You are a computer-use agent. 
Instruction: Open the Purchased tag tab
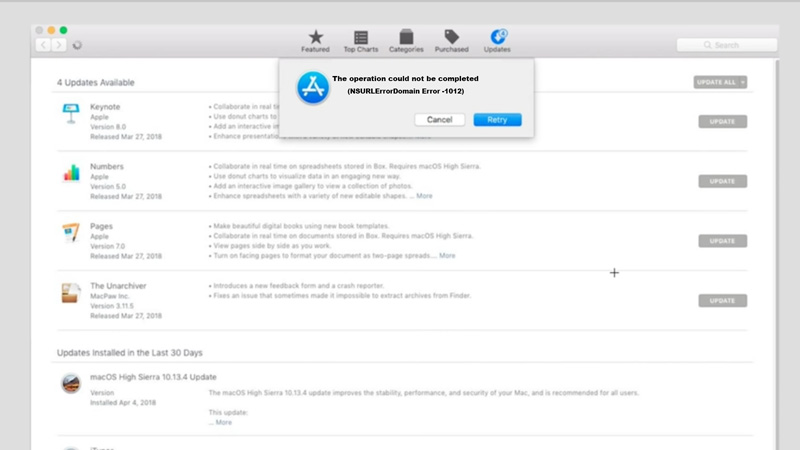pos(452,41)
